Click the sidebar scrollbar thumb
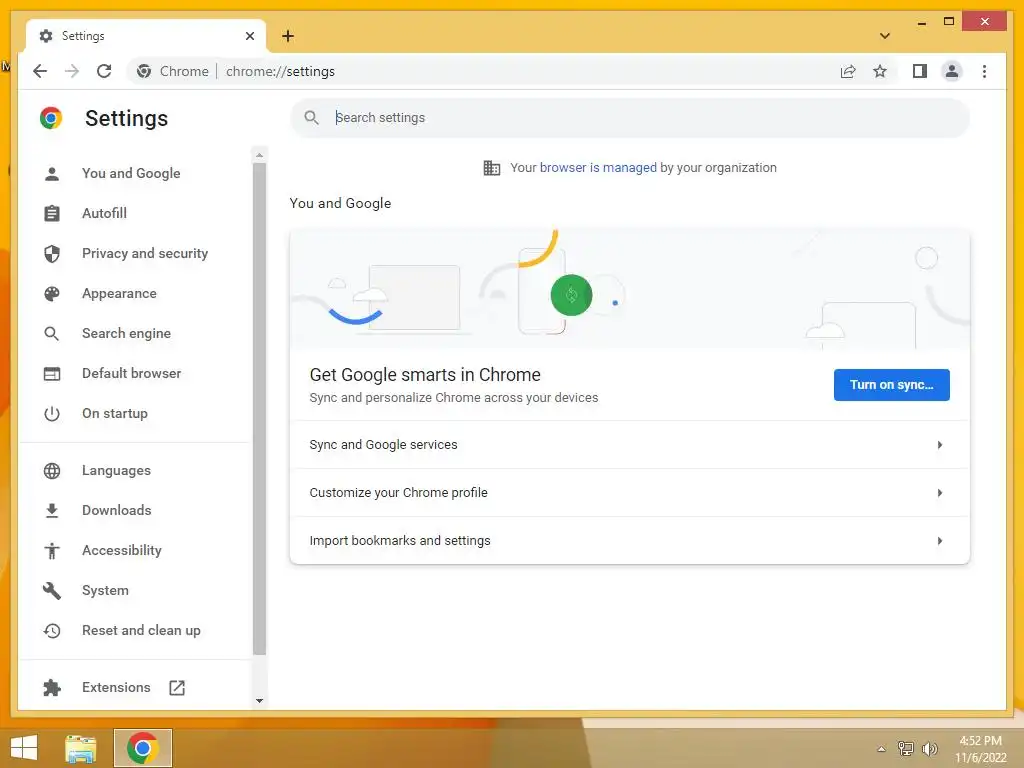The width and height of the screenshot is (1024, 768). coord(259,408)
